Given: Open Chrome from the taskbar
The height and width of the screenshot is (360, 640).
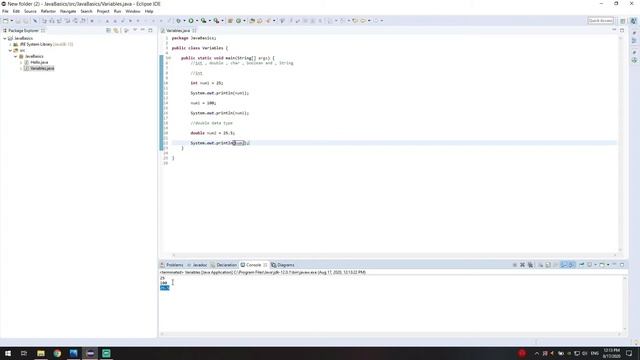Looking at the screenshot, I should coord(57,353).
